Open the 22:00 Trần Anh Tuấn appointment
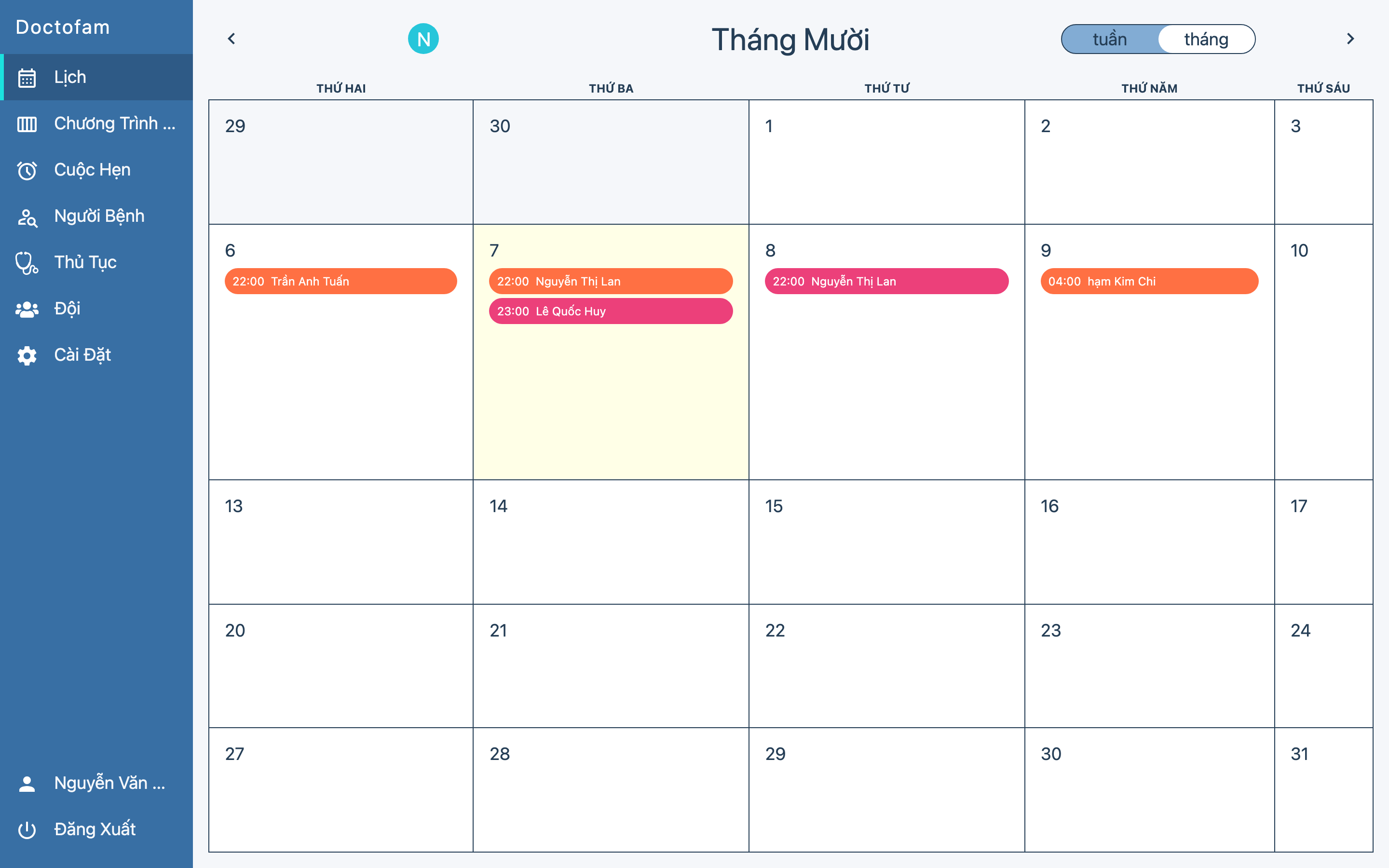1389x868 pixels. [x=340, y=281]
